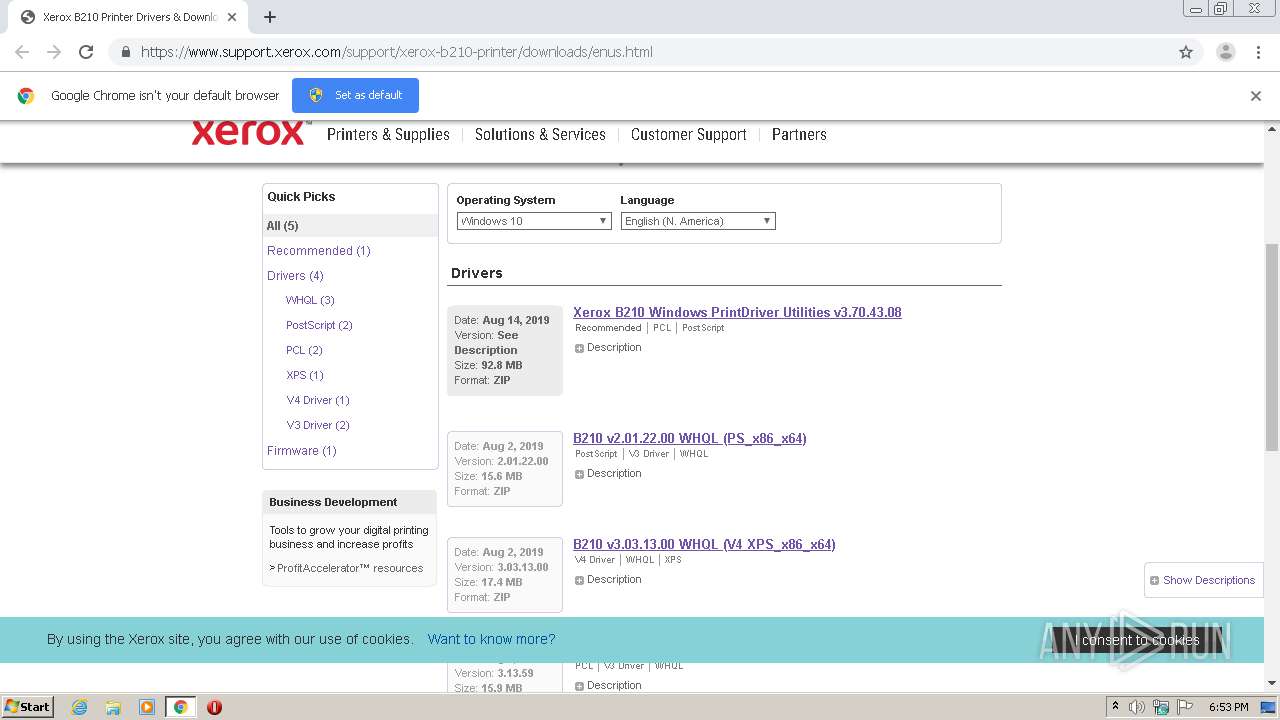This screenshot has width=1280, height=720.
Task: Open the Language dropdown
Action: coord(698,221)
